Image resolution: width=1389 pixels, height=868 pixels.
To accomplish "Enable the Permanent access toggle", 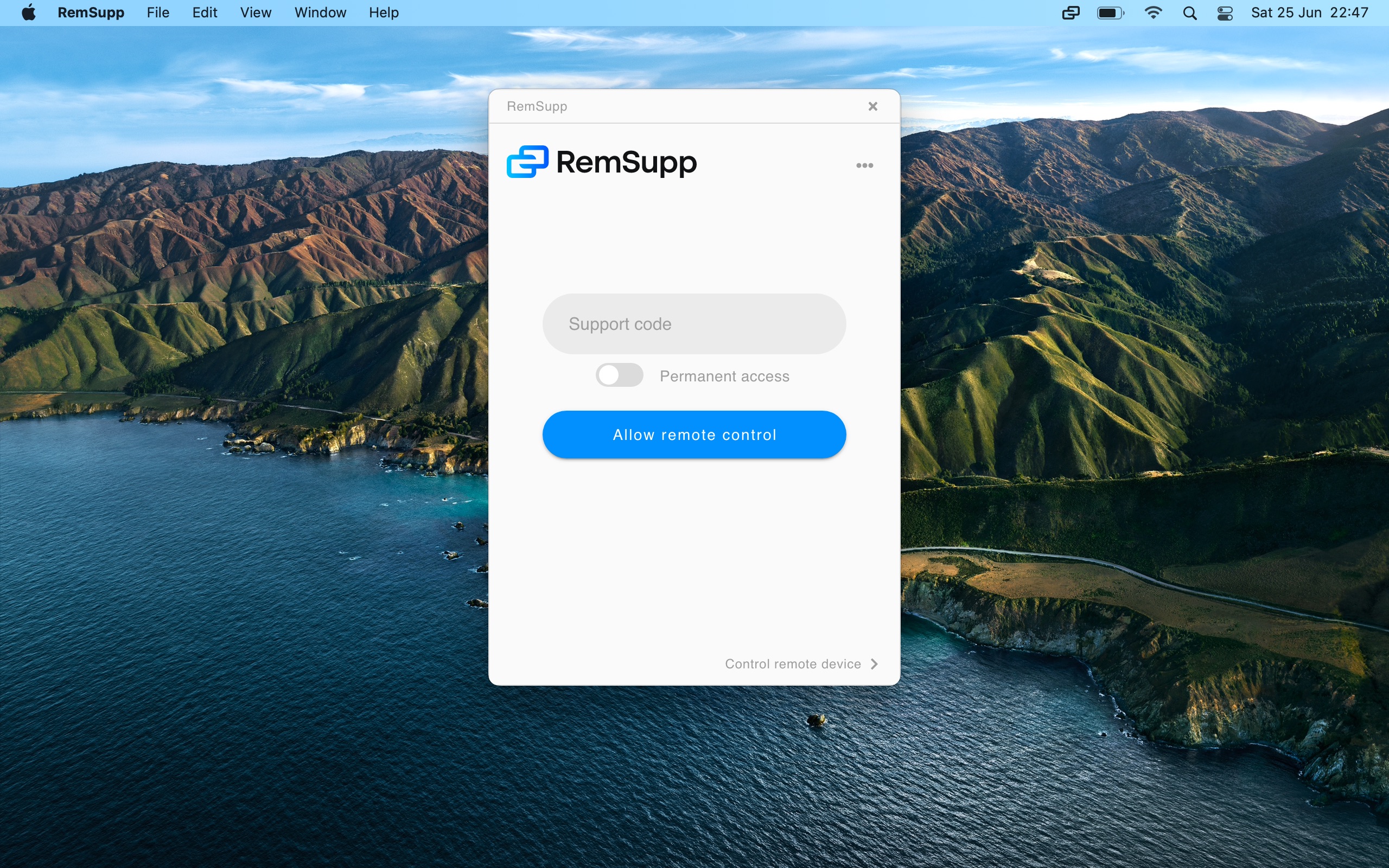I will (619, 375).
